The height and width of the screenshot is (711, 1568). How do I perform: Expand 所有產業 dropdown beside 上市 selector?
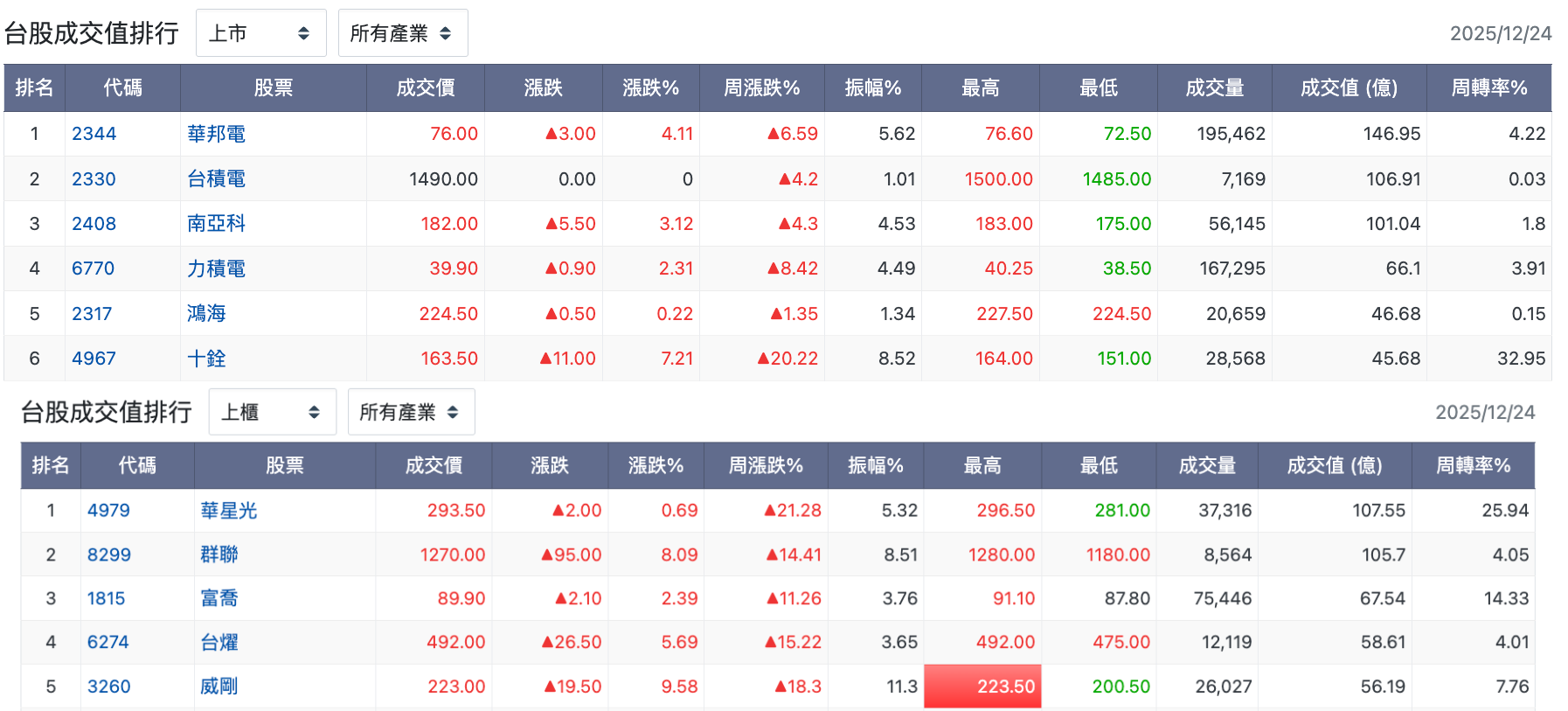point(402,33)
